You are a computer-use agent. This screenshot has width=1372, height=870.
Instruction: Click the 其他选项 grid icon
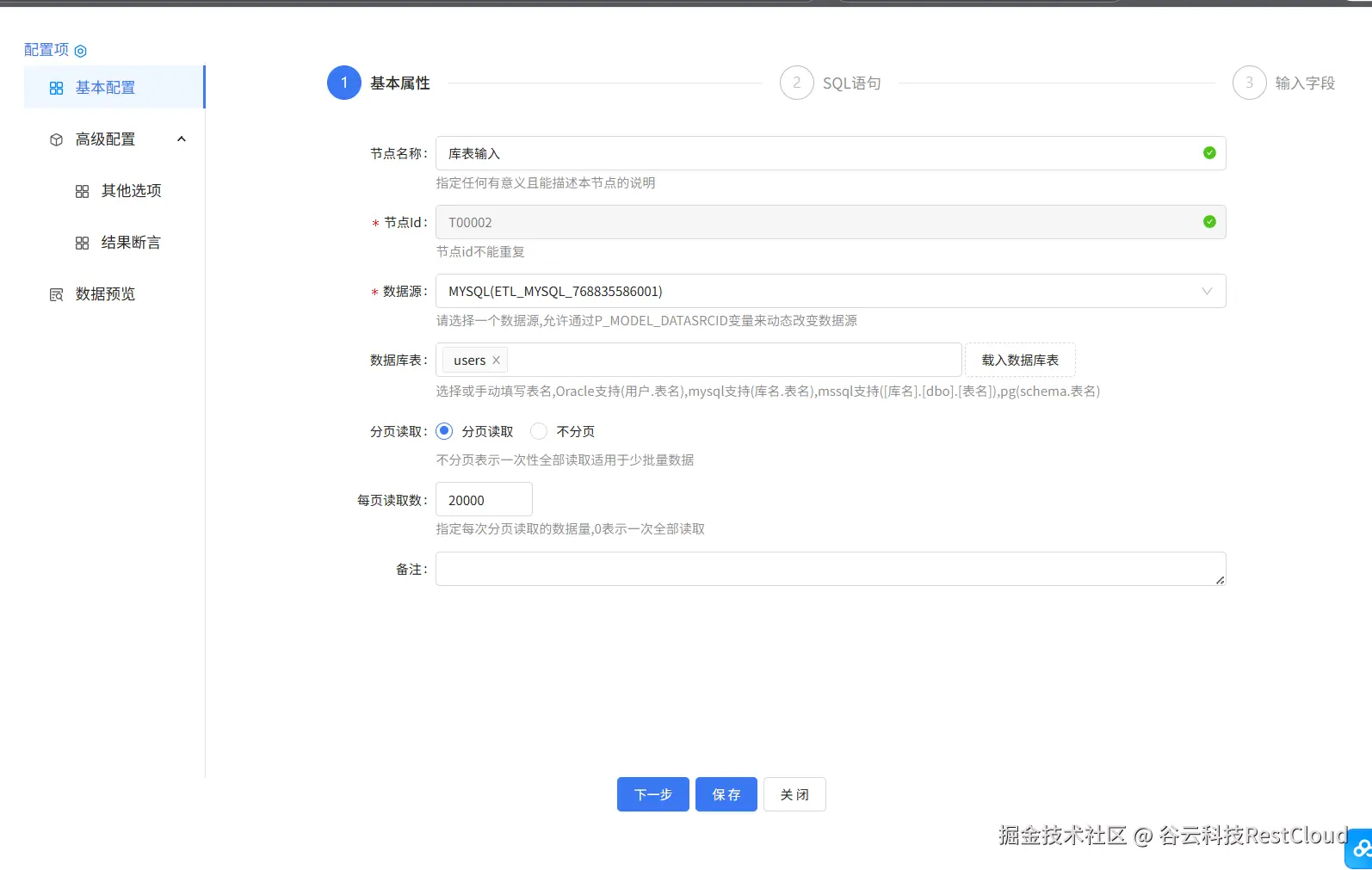pyautogui.click(x=83, y=191)
